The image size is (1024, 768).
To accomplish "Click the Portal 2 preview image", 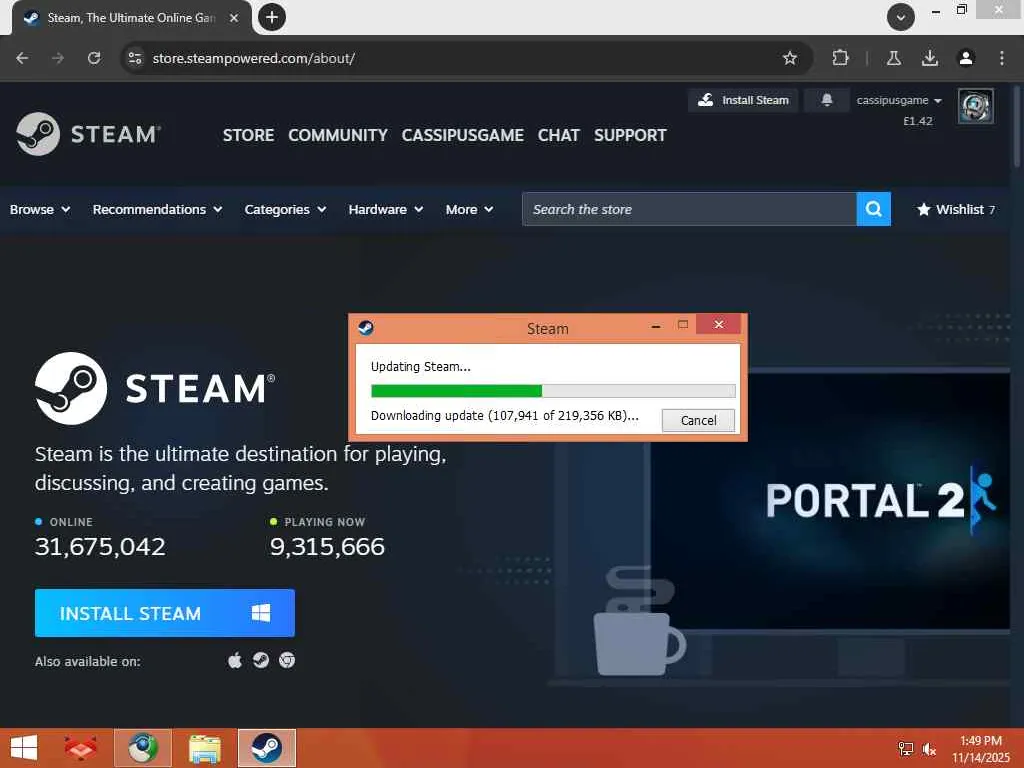I will point(829,500).
